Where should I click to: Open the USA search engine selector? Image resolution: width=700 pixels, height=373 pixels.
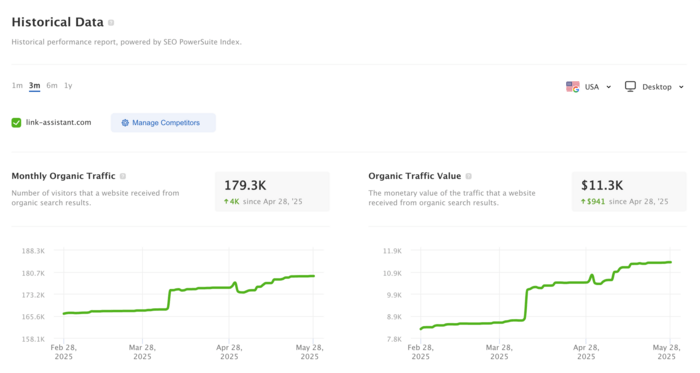click(x=588, y=87)
